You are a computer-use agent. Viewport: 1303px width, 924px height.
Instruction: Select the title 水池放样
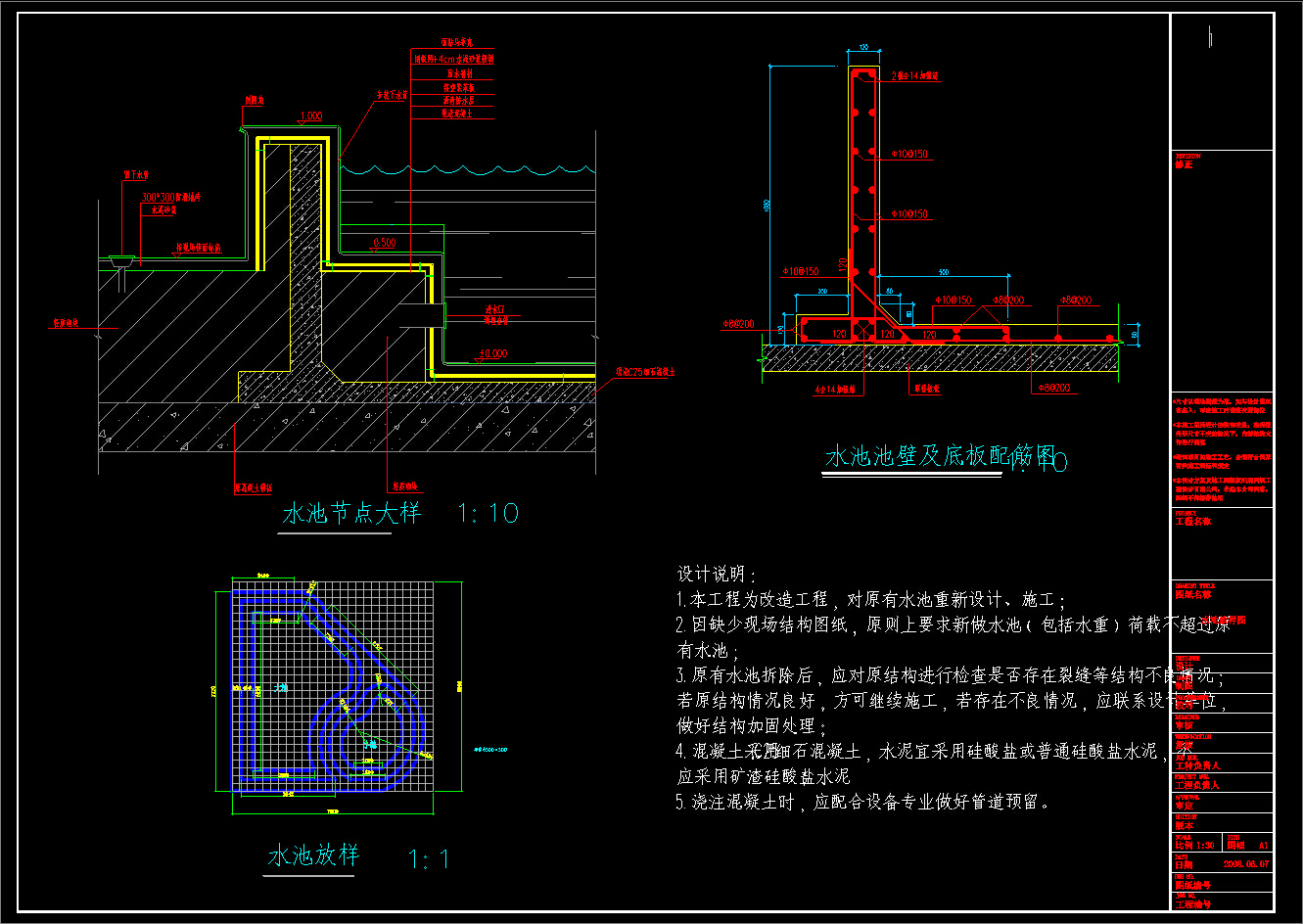pos(314,855)
